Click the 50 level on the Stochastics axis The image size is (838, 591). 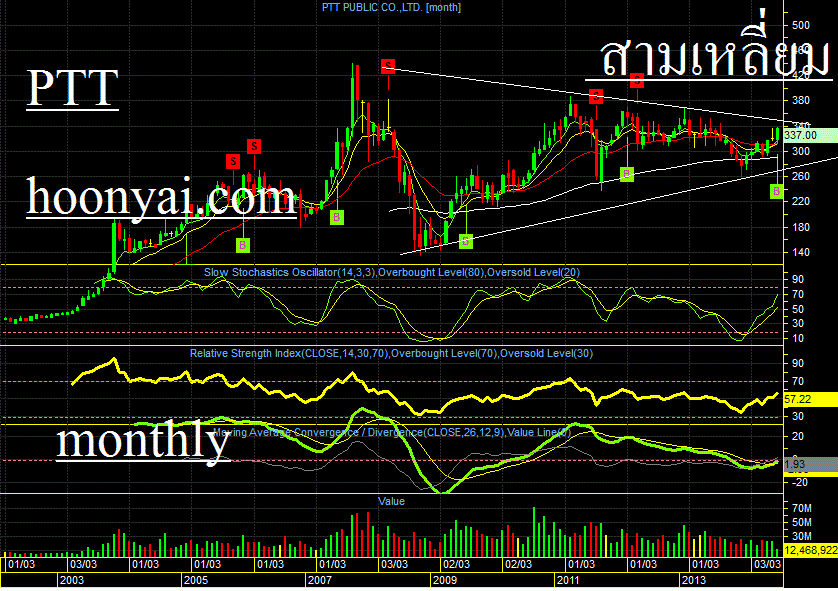tap(798, 309)
